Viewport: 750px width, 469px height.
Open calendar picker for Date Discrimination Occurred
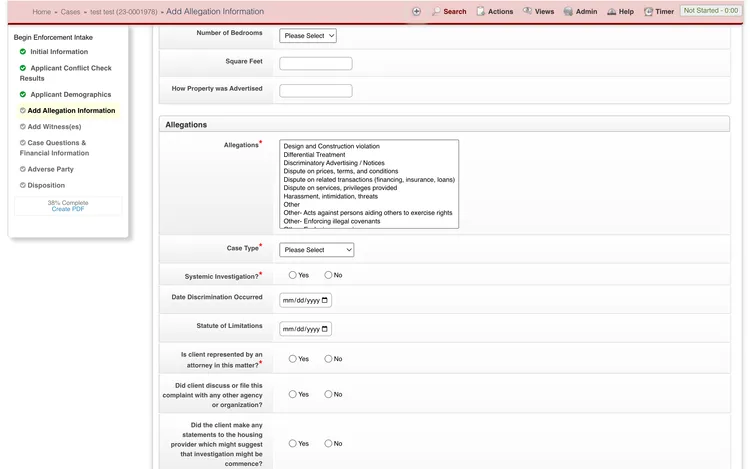(x=325, y=300)
